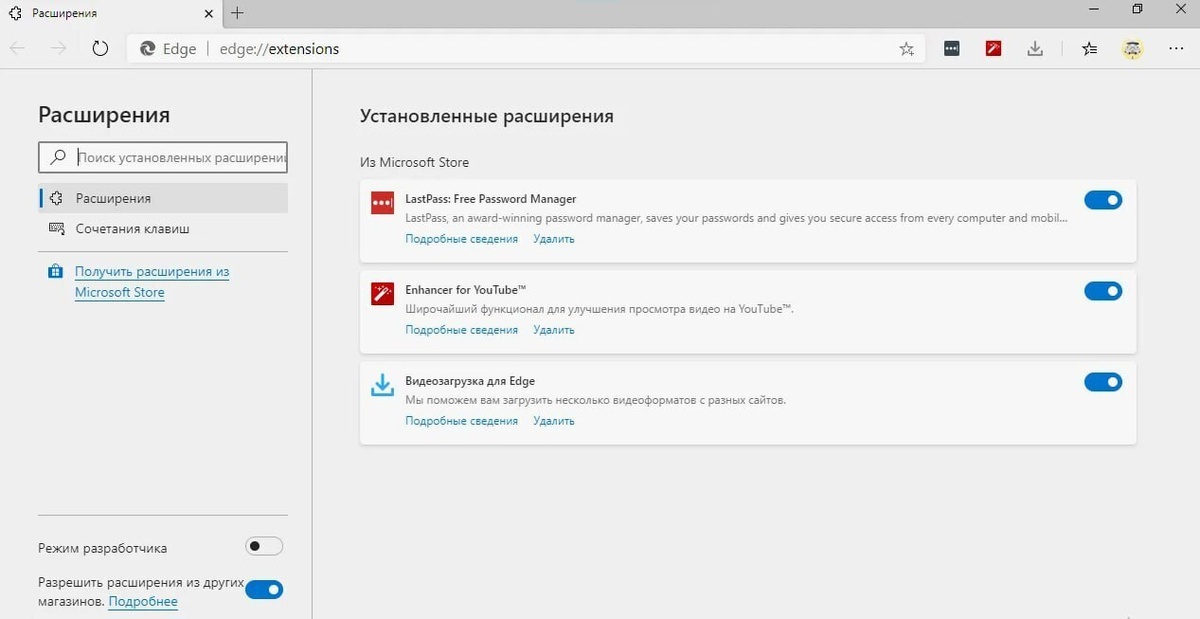Open the LastPass toolbar extension icon
Screen dimensions: 1200x619
click(952, 48)
